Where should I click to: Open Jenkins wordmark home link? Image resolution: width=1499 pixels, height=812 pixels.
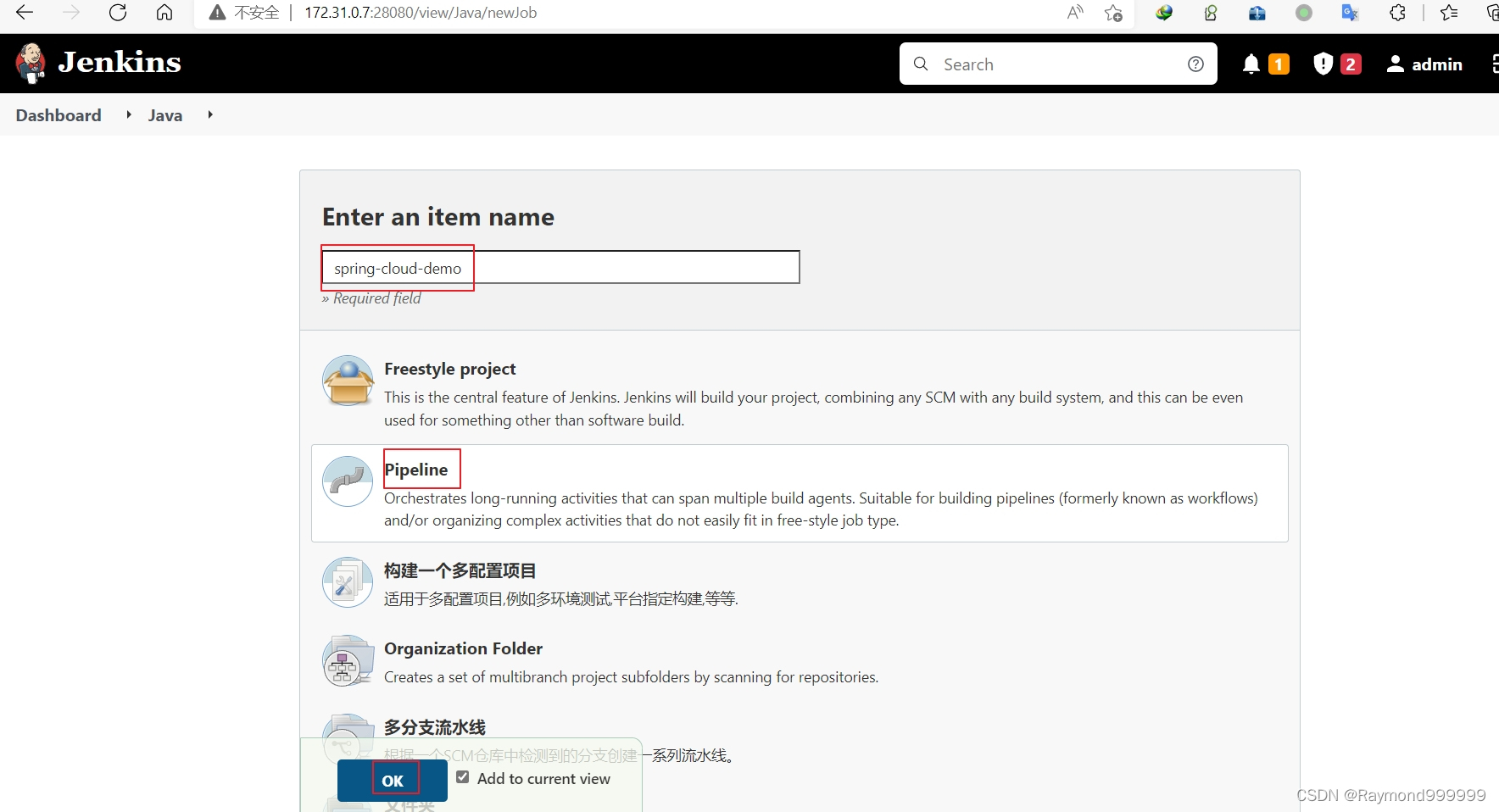pyautogui.click(x=120, y=63)
